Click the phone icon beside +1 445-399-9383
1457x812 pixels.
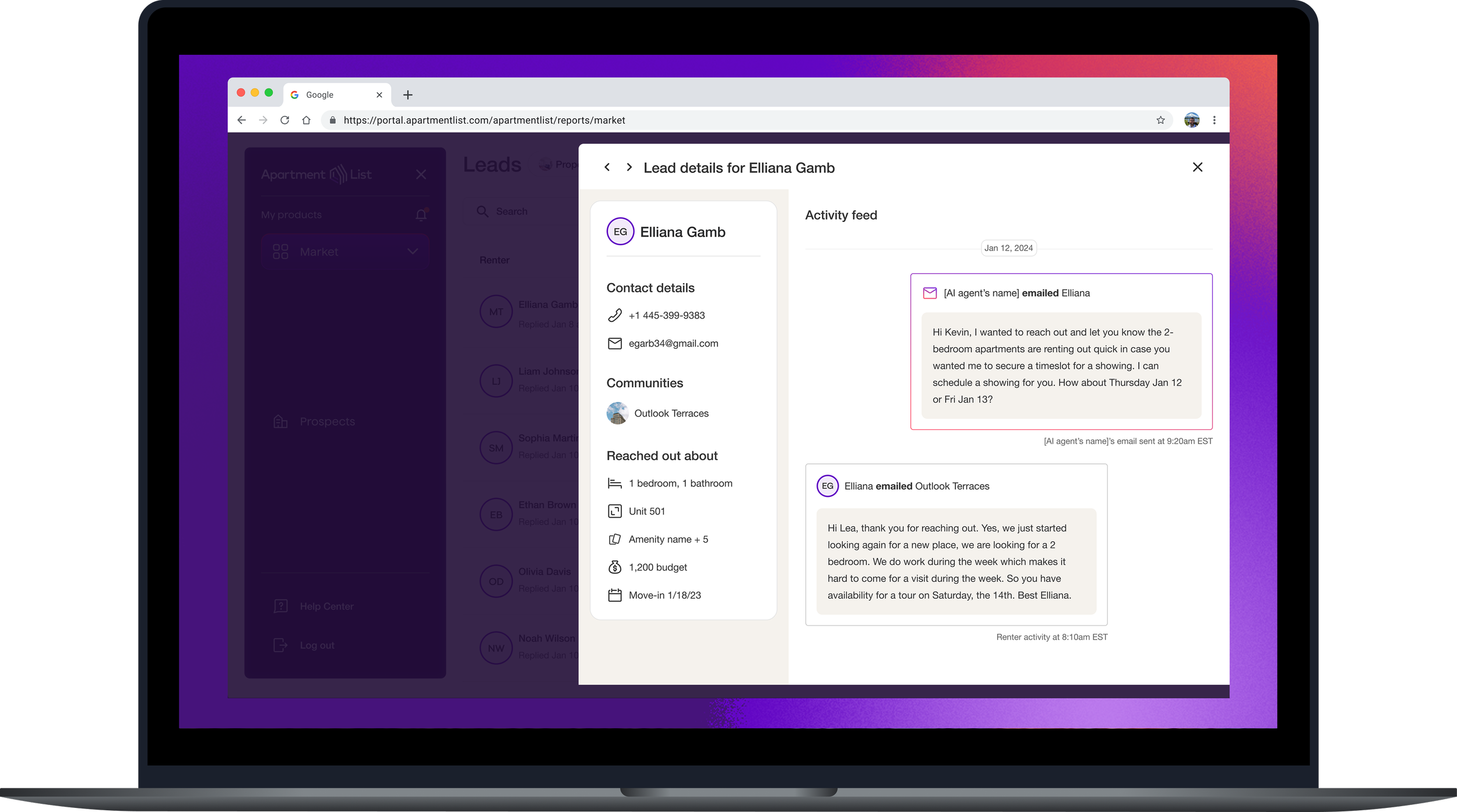coord(614,315)
